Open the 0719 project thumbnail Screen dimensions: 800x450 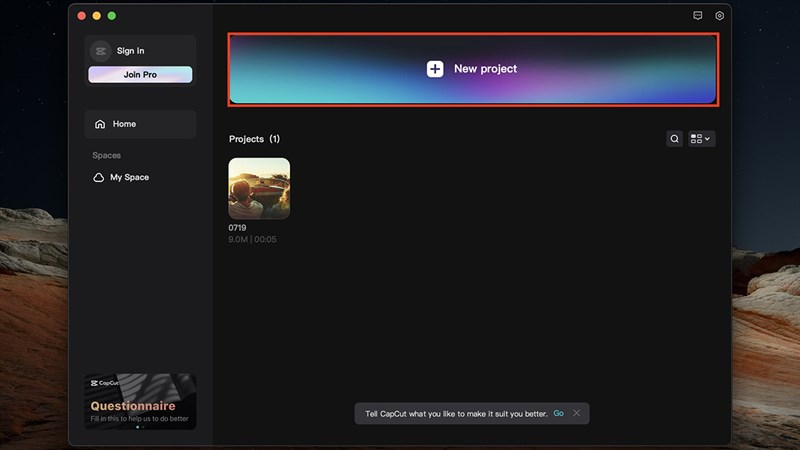(259, 188)
